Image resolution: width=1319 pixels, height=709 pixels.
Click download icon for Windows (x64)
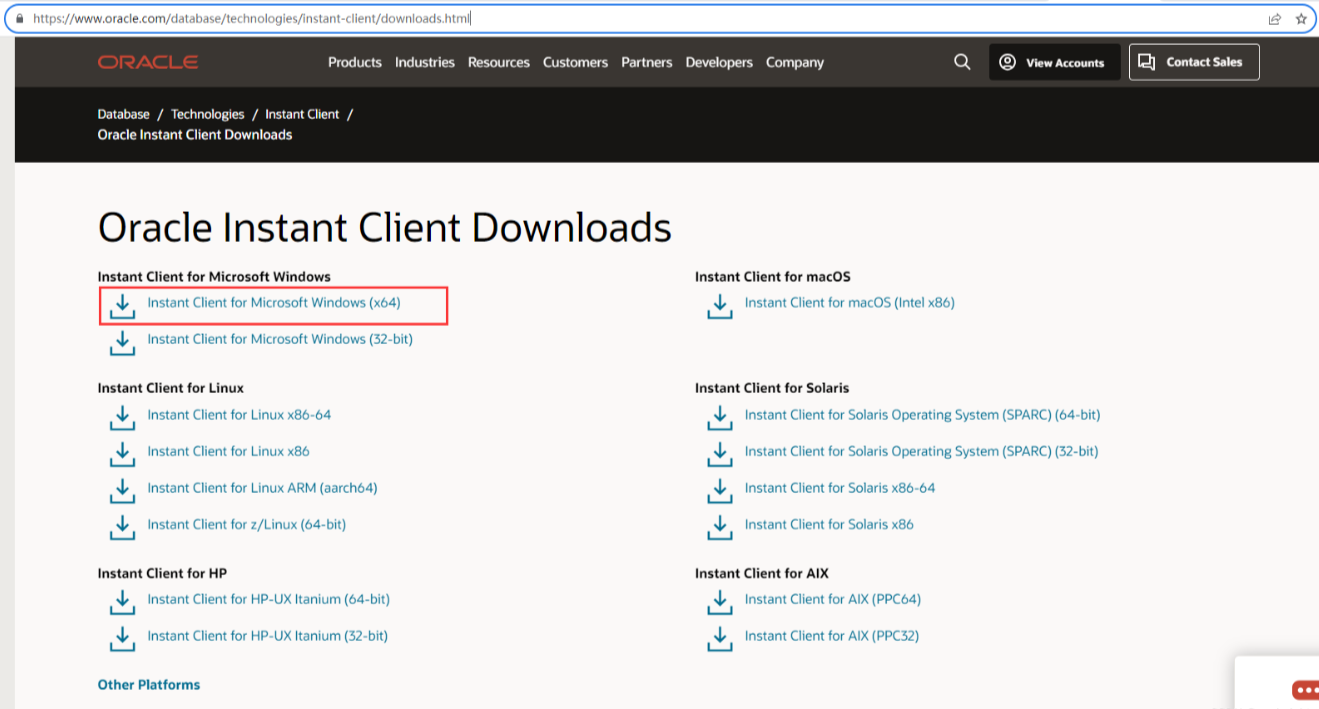click(x=122, y=306)
